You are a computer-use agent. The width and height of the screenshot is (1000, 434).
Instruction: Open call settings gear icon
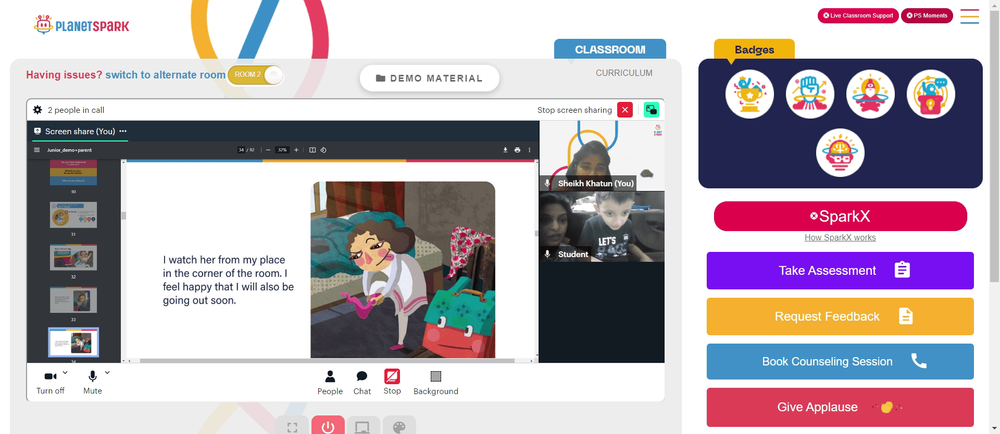38,110
